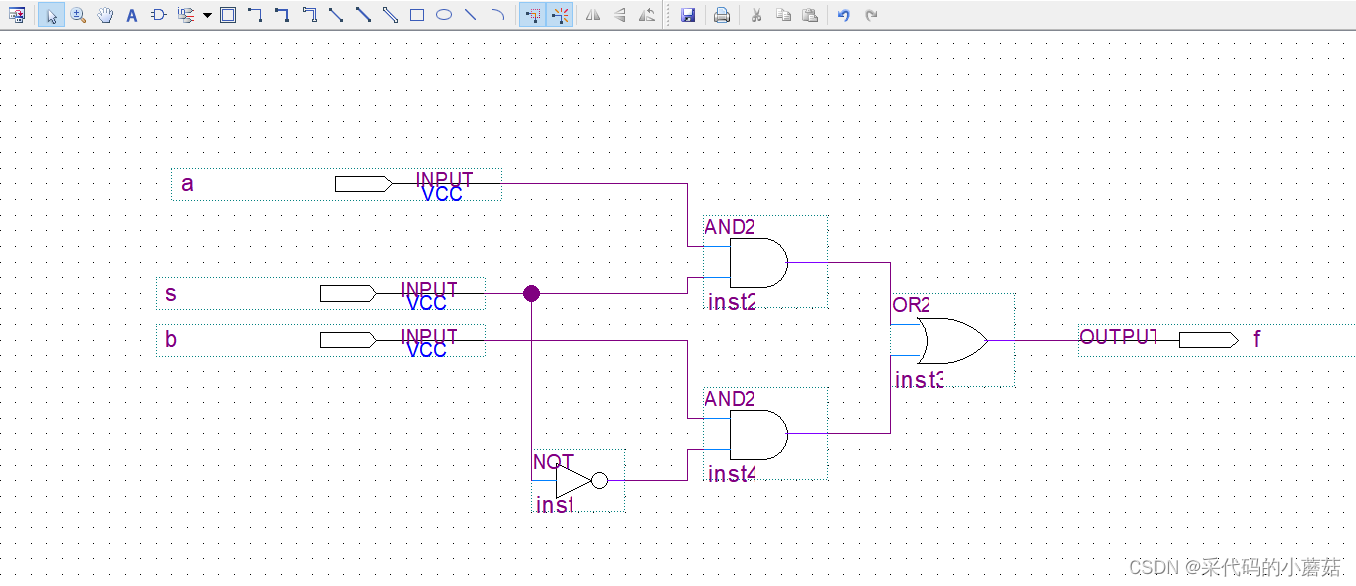Viewport: 1356px width, 586px height.
Task: Click the 'NOT' label text
Action: point(553,462)
